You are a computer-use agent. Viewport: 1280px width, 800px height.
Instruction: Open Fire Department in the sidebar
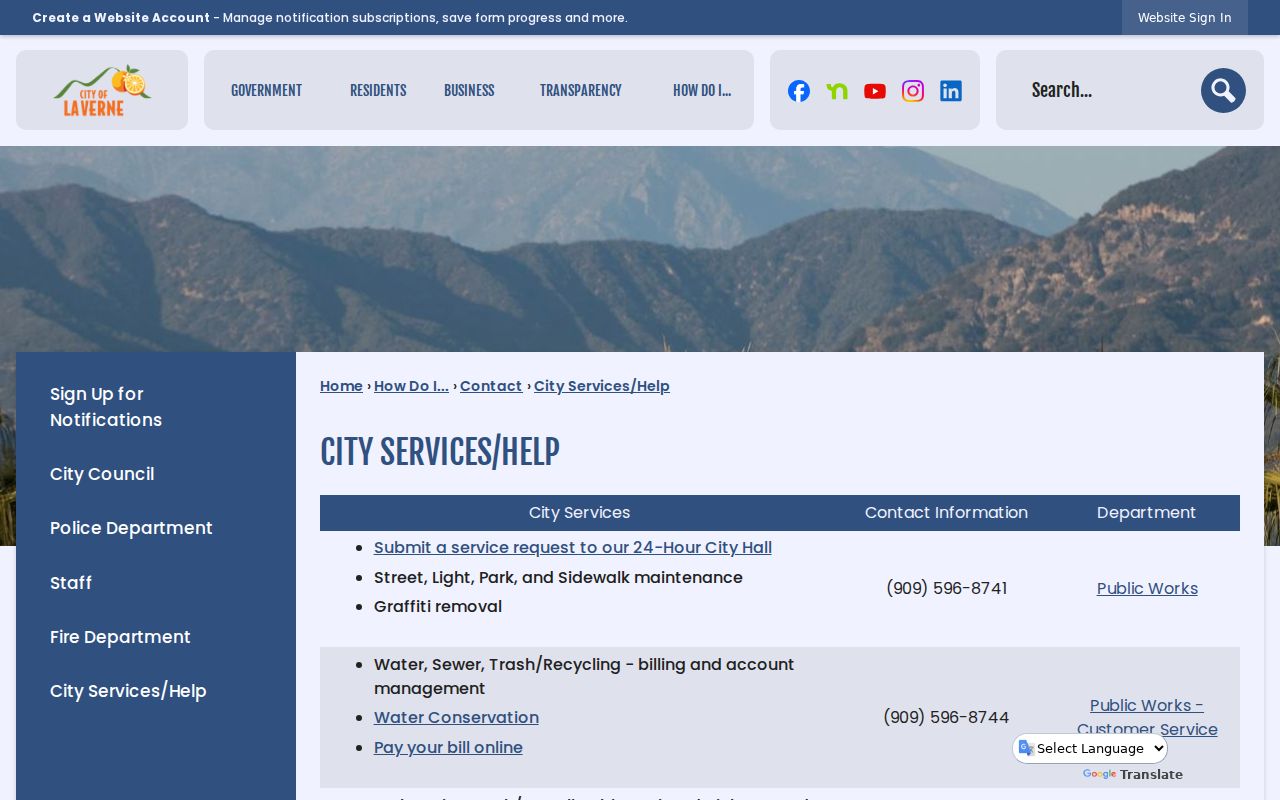tap(120, 637)
